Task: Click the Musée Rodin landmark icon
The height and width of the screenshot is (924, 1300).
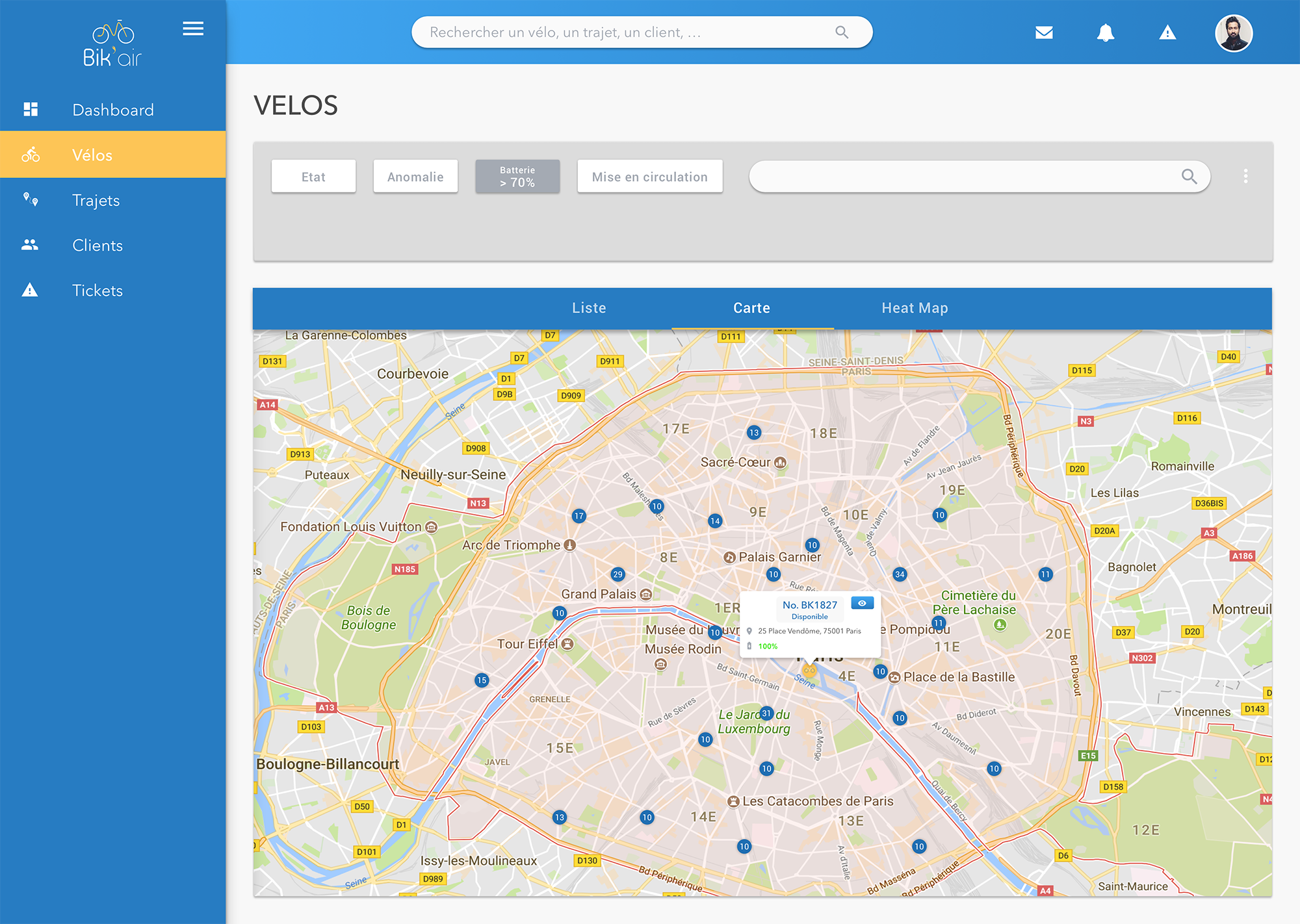Action: [660, 664]
